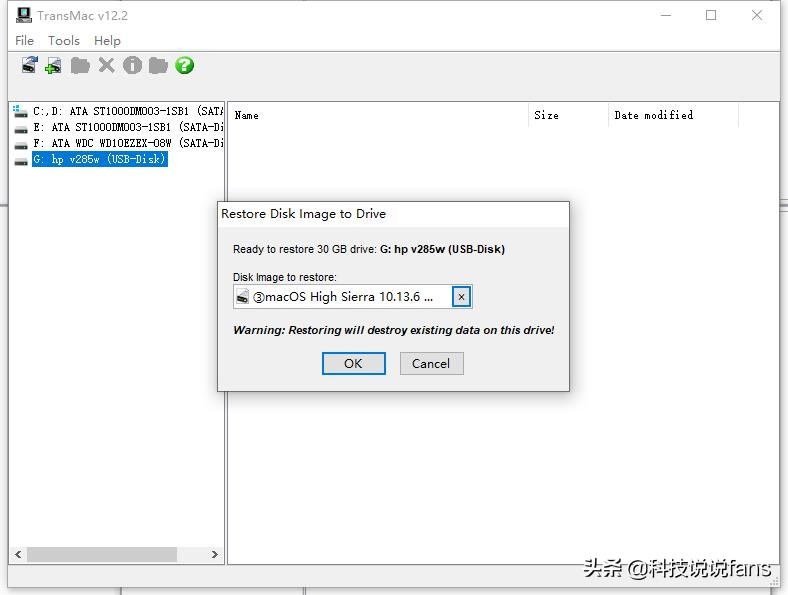The width and height of the screenshot is (788, 595).
Task: Maximize the TransMac window
Action: [x=711, y=15]
